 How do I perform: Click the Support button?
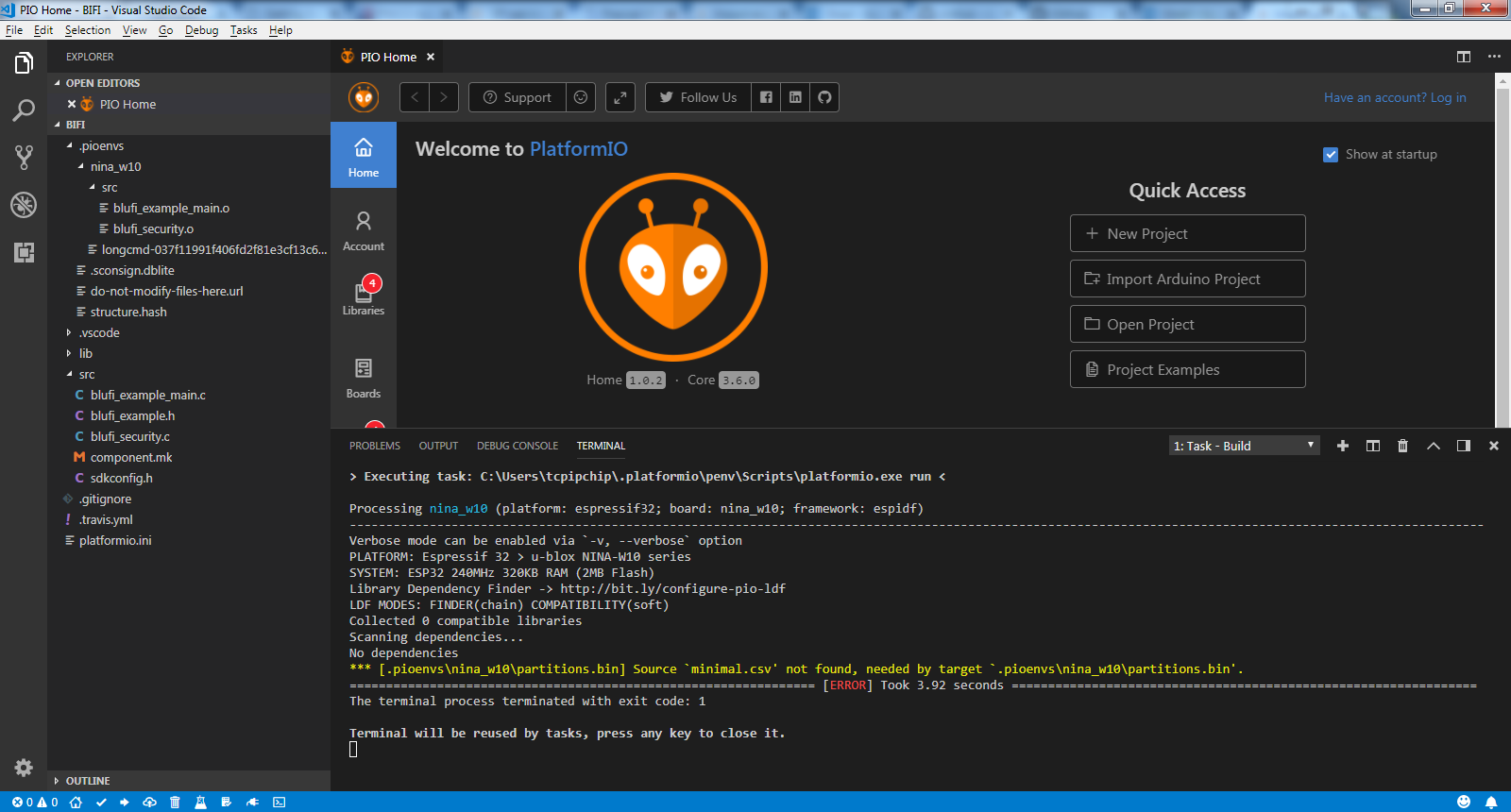coord(518,97)
